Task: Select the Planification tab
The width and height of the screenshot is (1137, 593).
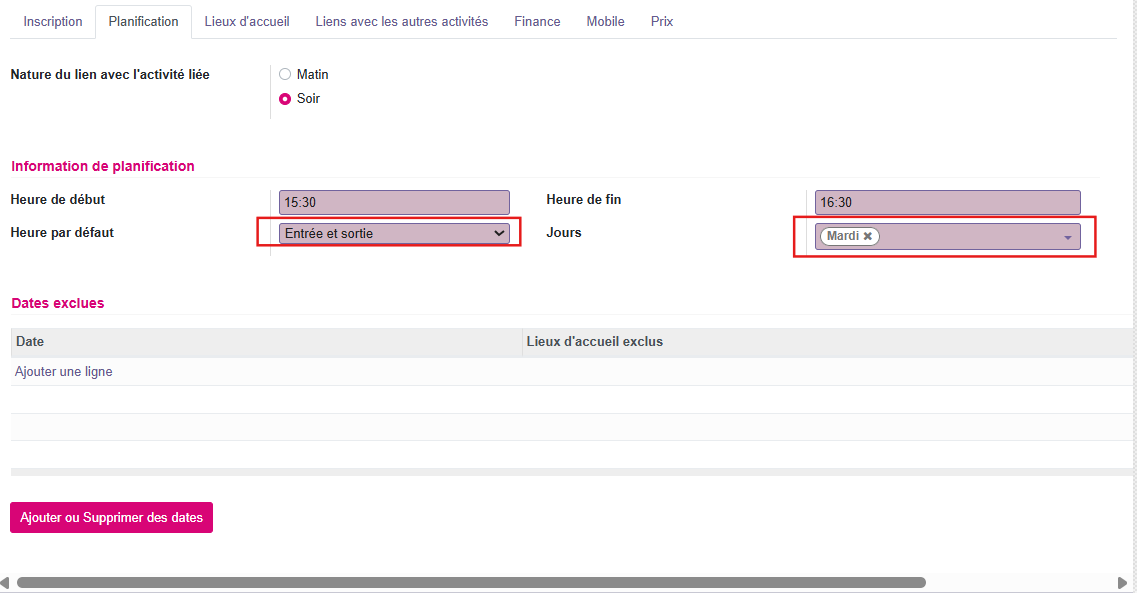Action: coord(143,22)
